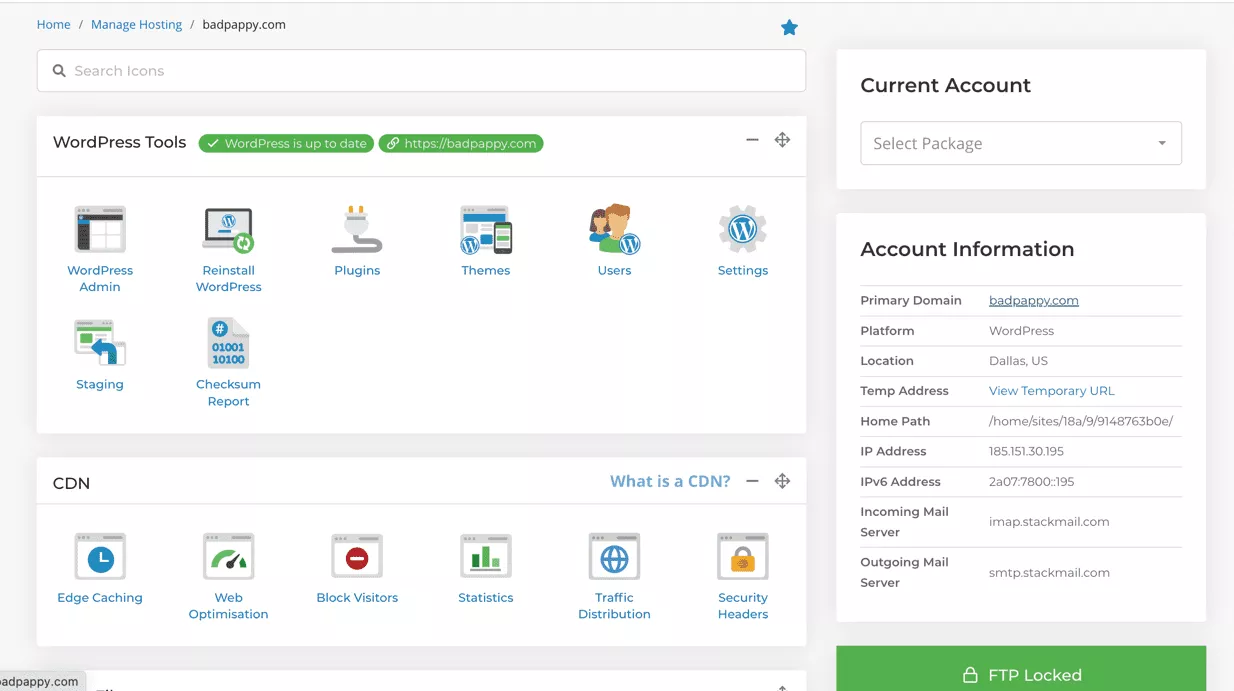The image size is (1234, 691).
Task: Open Edge Caching clock icon
Action: (100, 557)
